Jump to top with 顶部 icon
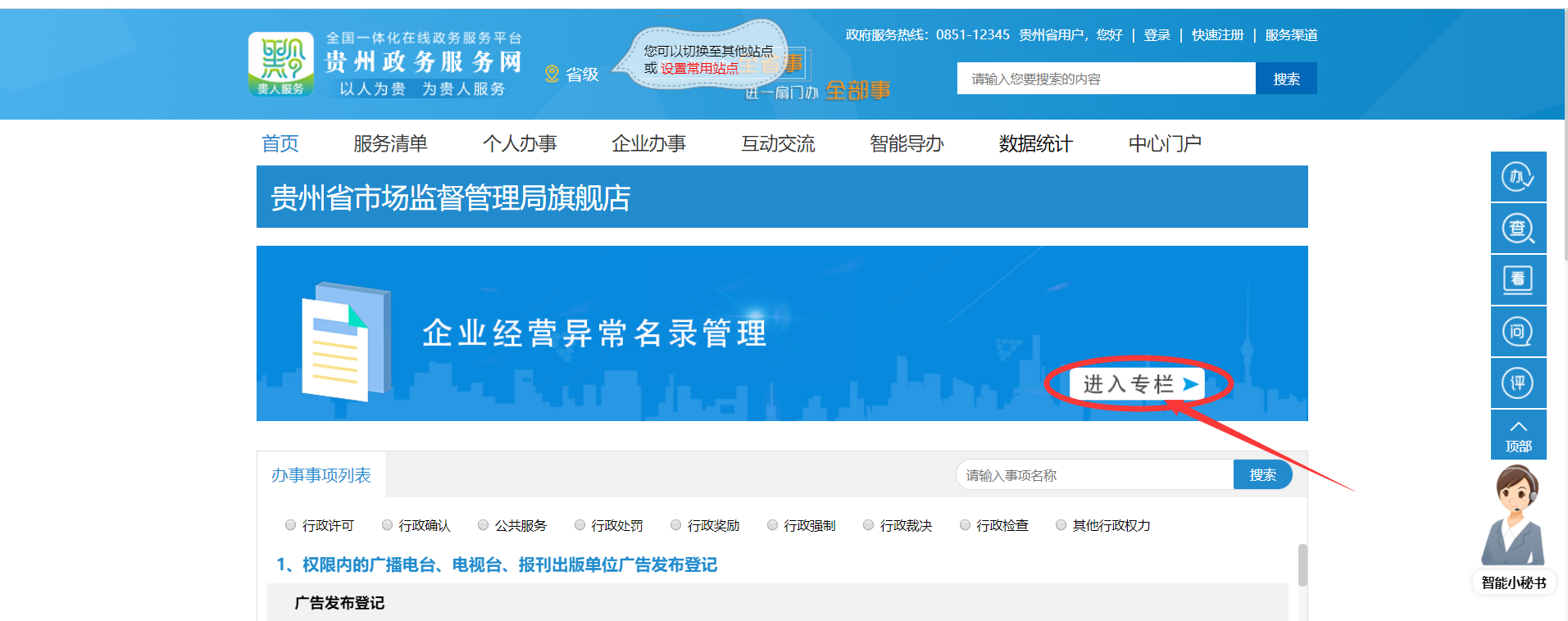 (1517, 435)
